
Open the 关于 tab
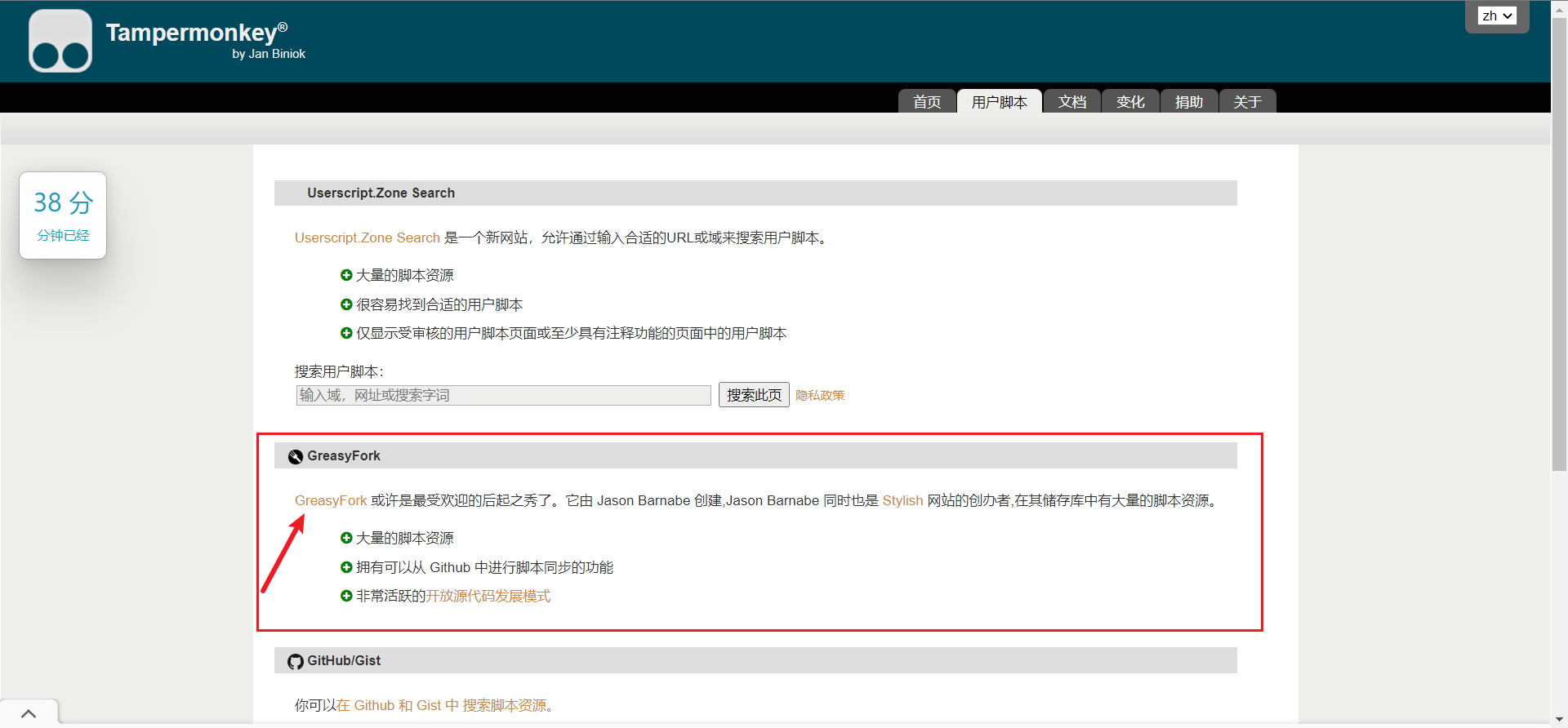click(x=1247, y=102)
